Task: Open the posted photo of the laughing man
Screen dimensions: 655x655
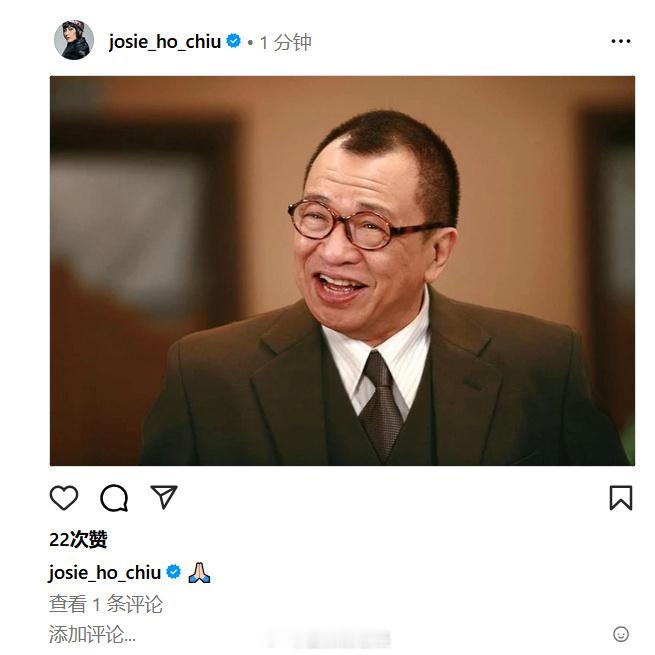Action: click(x=342, y=271)
